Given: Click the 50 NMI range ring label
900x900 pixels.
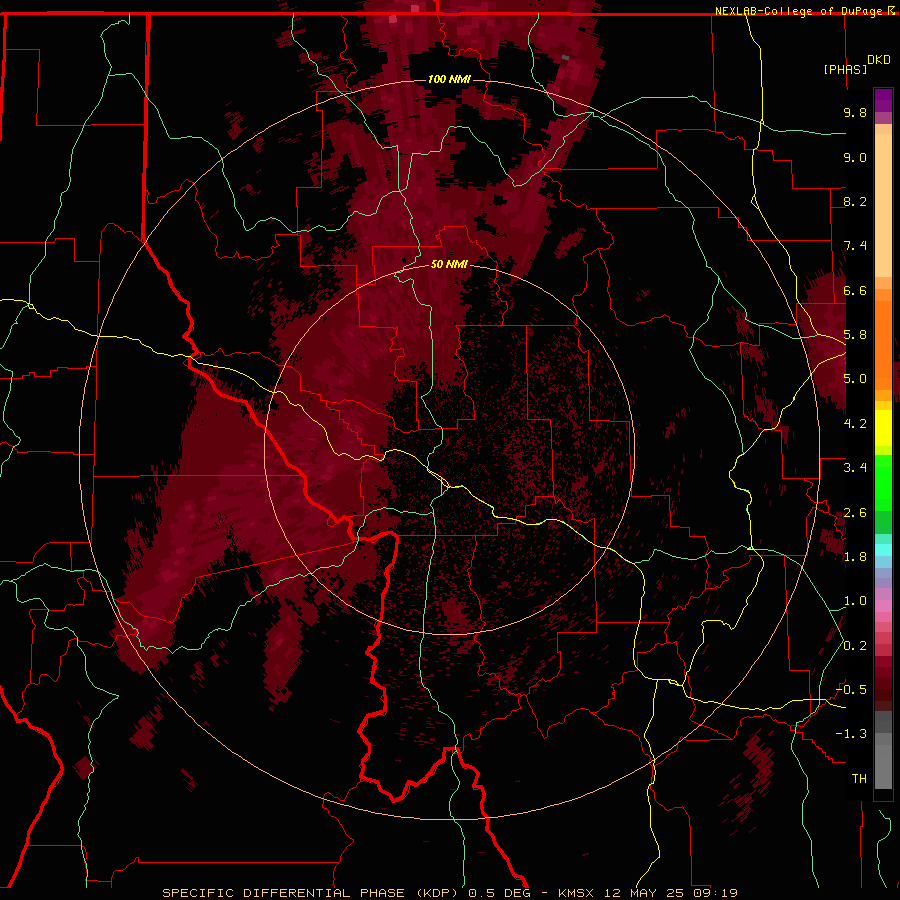Looking at the screenshot, I should point(449,264).
